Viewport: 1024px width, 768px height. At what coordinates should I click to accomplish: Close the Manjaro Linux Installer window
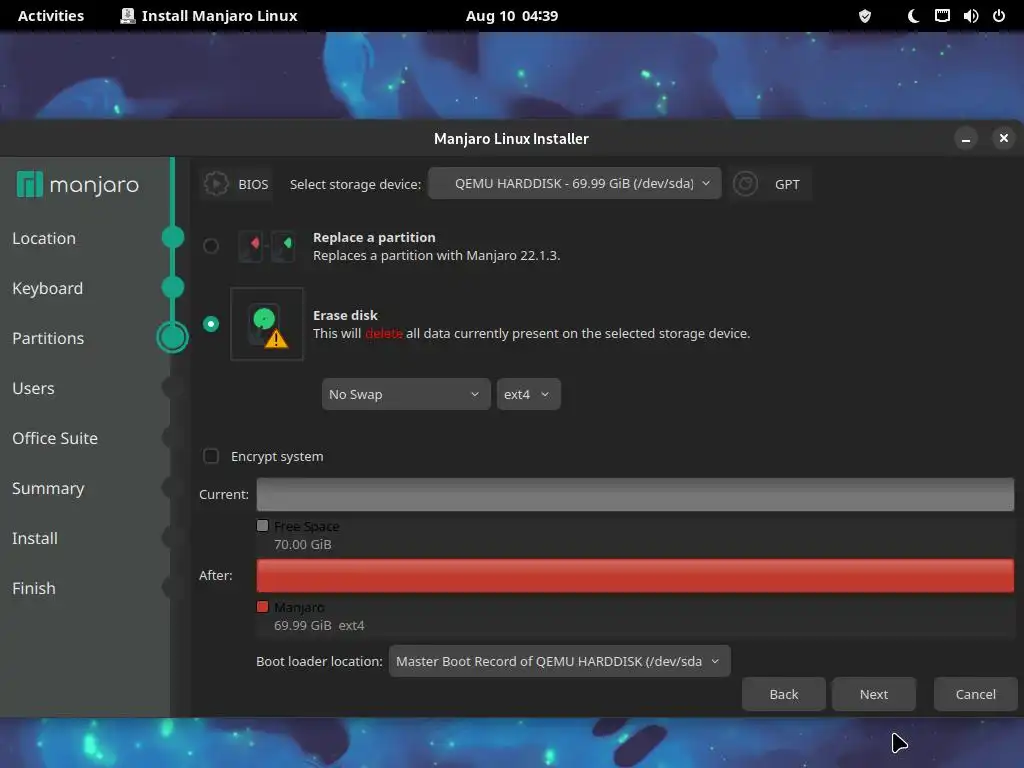coord(1004,138)
